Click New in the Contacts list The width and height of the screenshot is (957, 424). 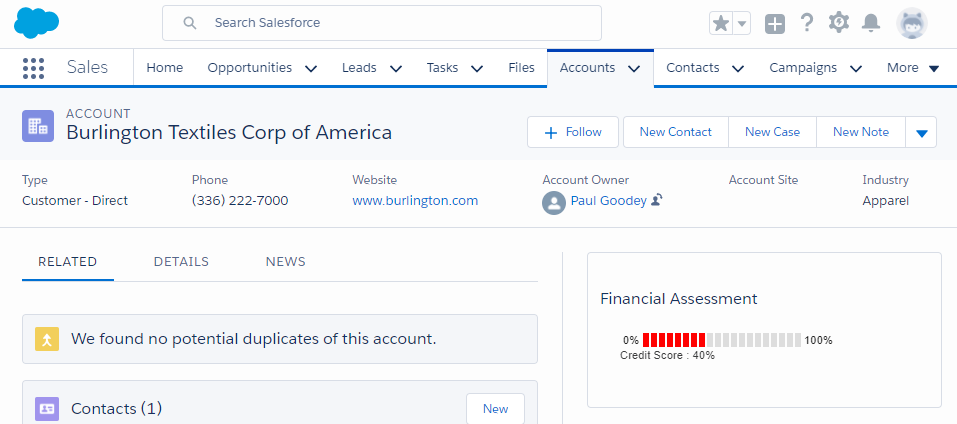pyautogui.click(x=496, y=409)
